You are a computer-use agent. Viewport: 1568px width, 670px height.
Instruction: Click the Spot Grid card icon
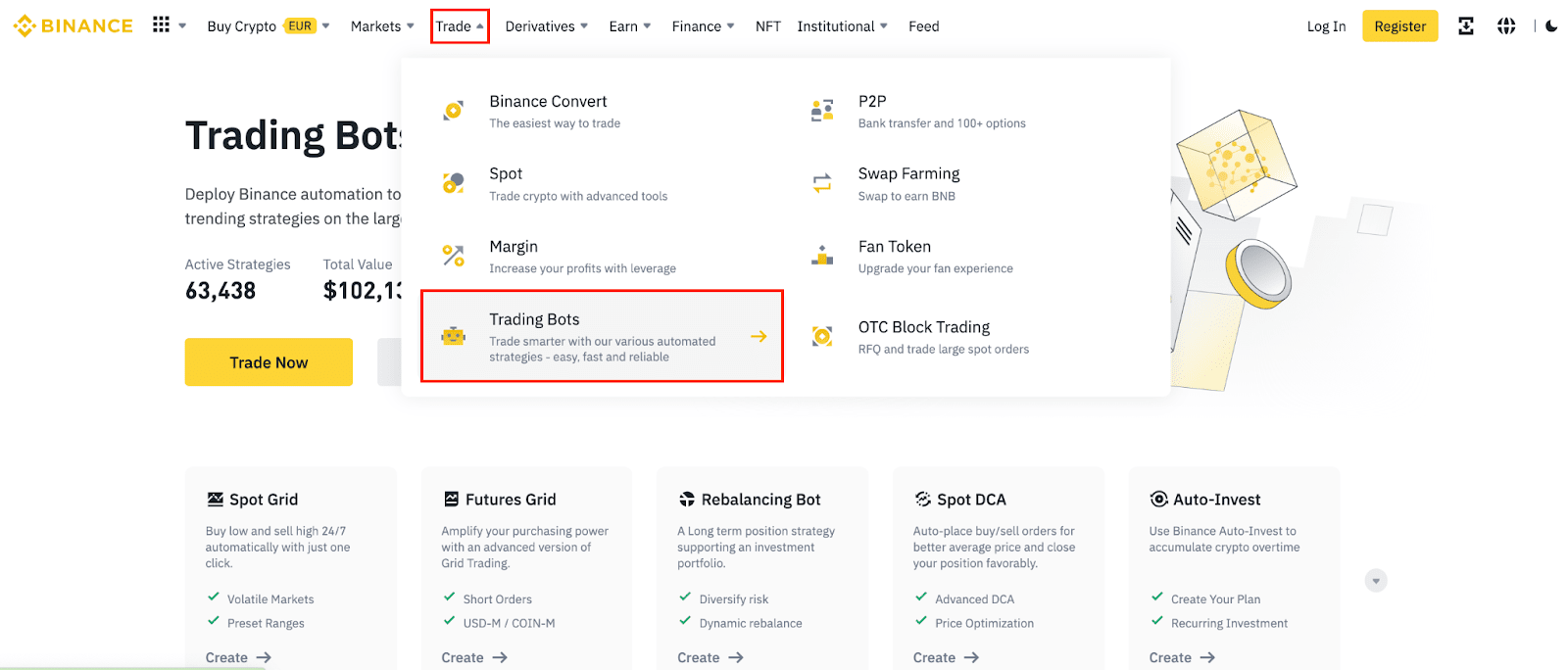[x=215, y=500]
